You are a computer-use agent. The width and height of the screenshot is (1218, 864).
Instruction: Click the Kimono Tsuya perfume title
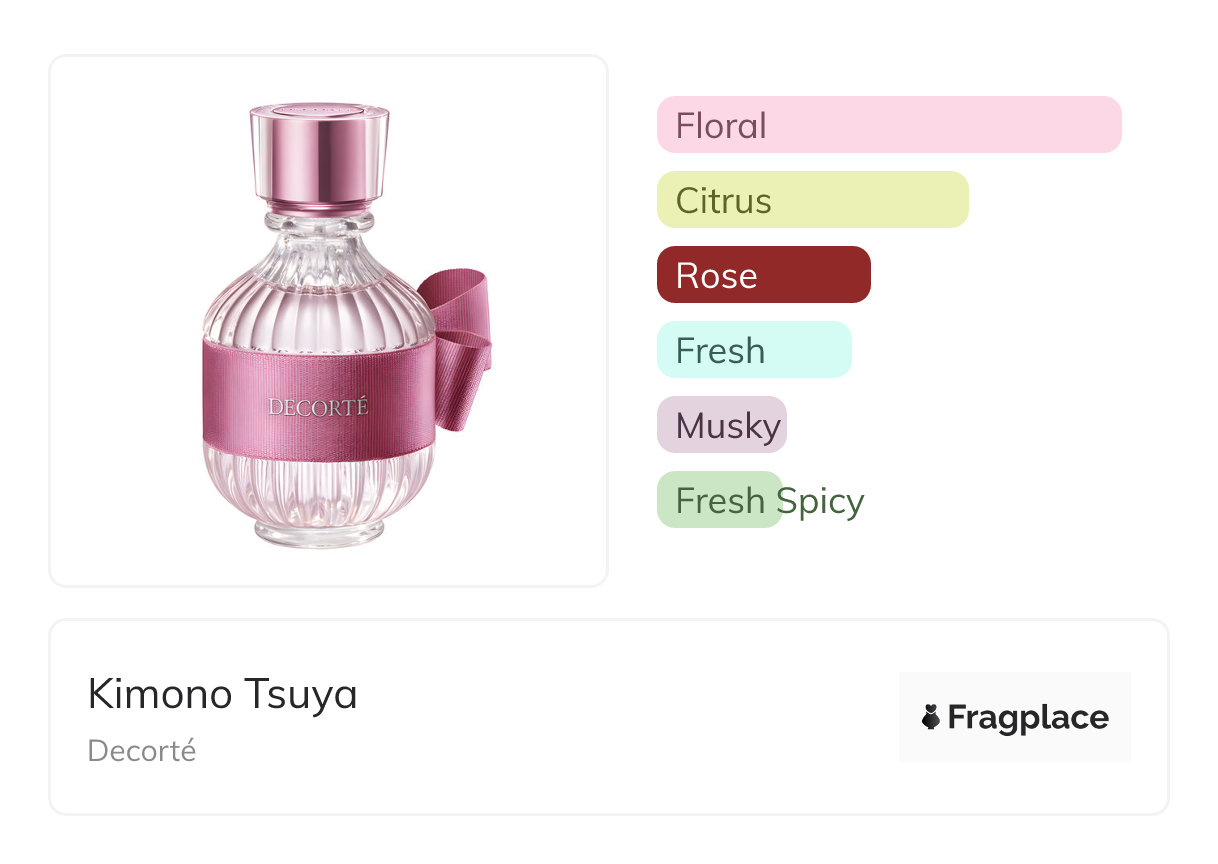[223, 694]
